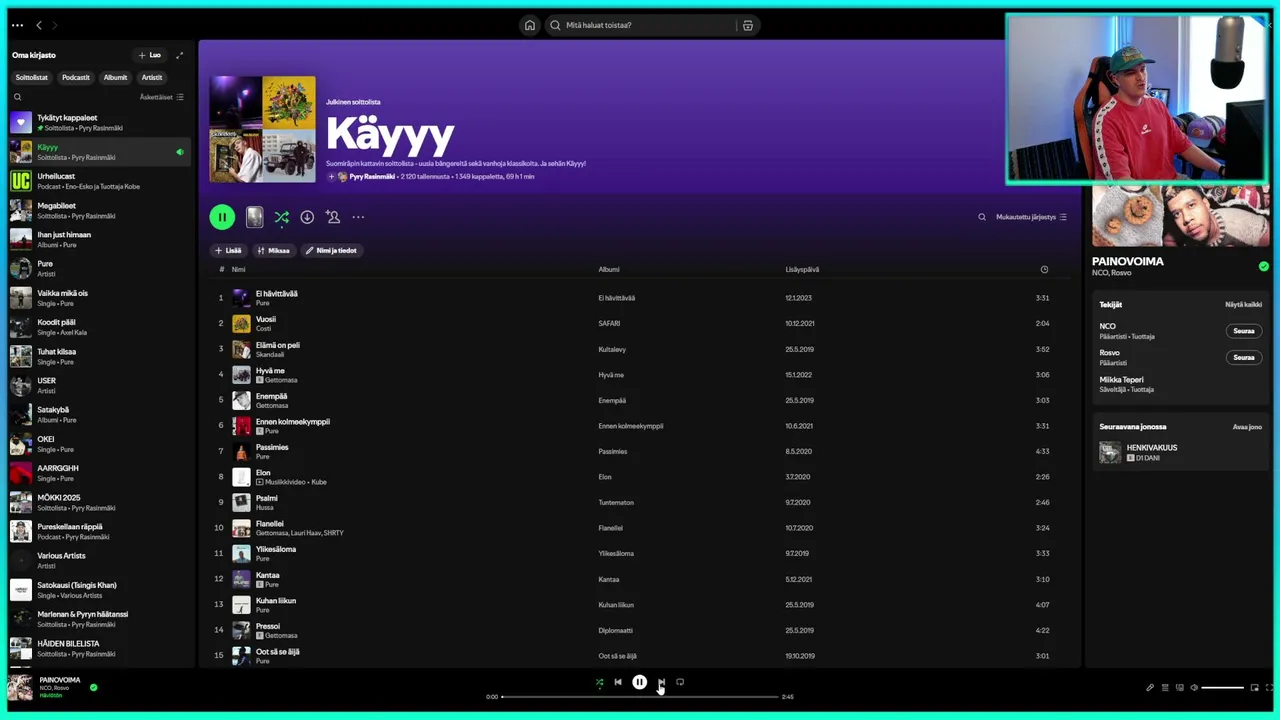Seek on the playback progress bar

[x=640, y=697]
